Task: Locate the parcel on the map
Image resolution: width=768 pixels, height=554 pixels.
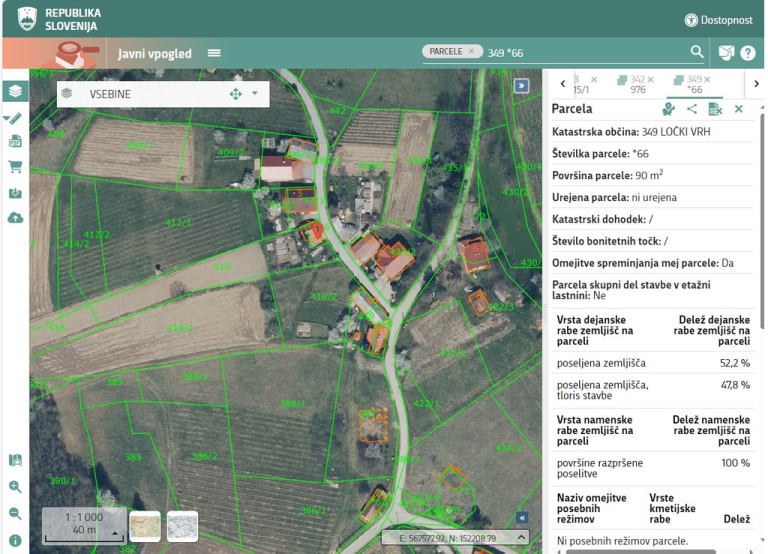Action: [x=668, y=109]
